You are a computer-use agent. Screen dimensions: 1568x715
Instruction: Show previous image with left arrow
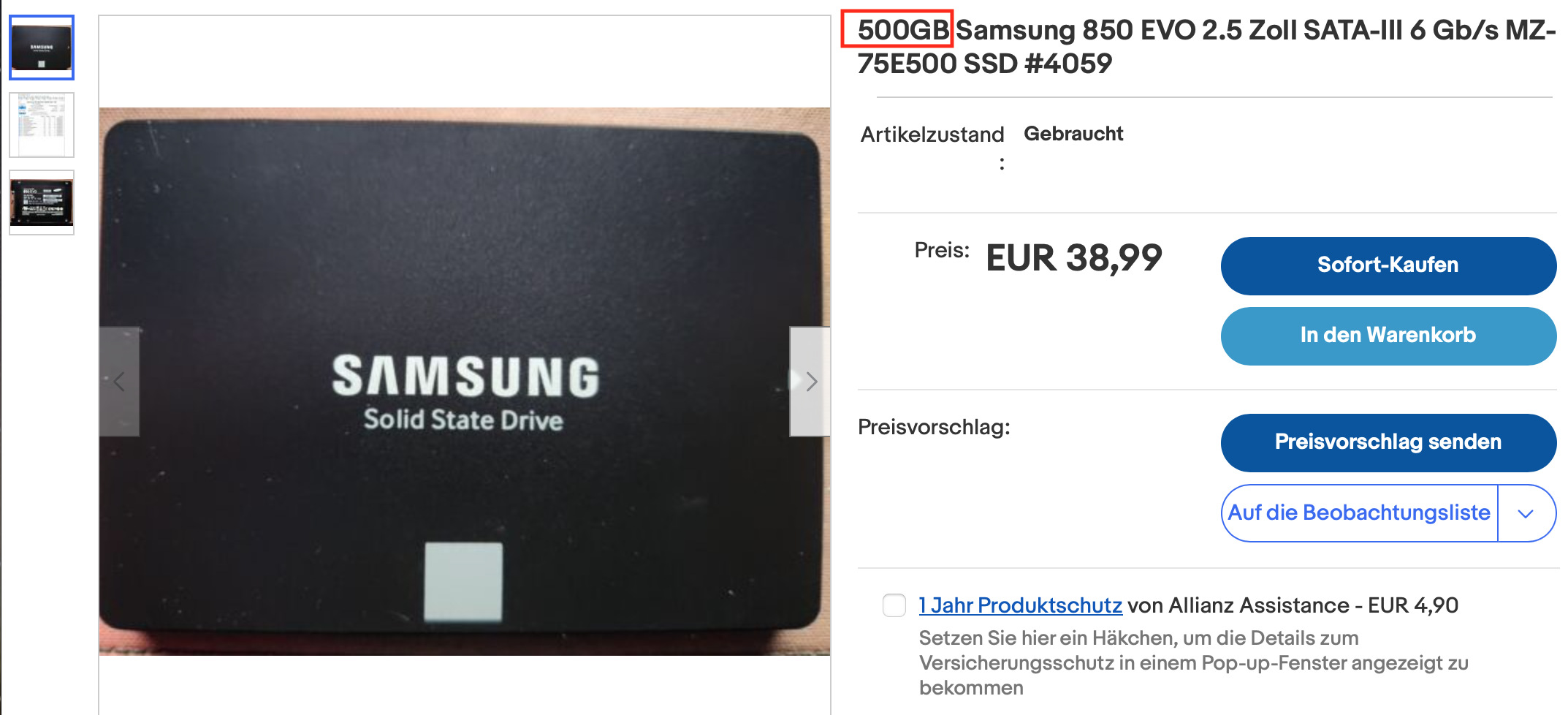click(x=119, y=382)
